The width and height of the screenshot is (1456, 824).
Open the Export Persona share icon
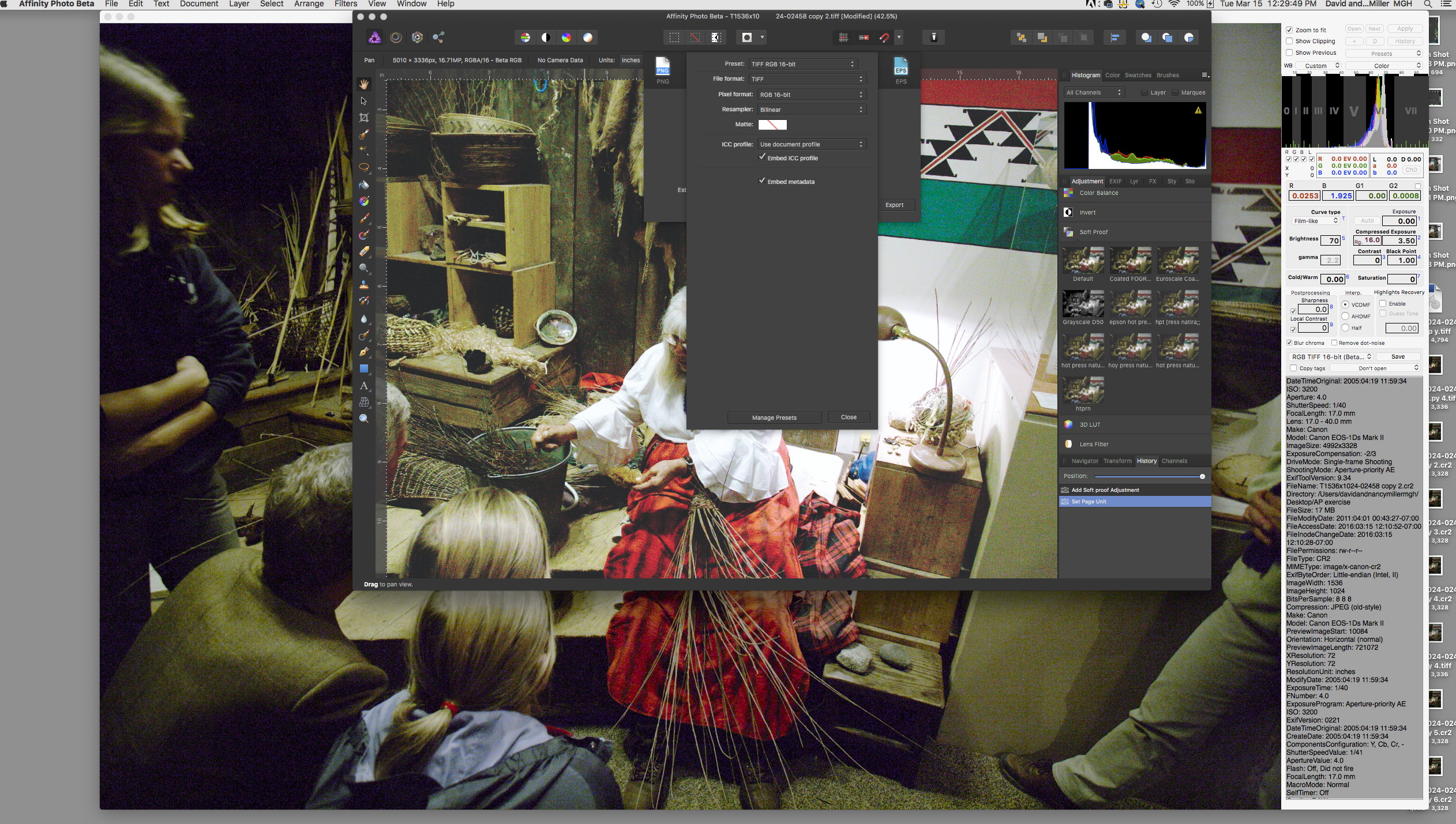(438, 37)
